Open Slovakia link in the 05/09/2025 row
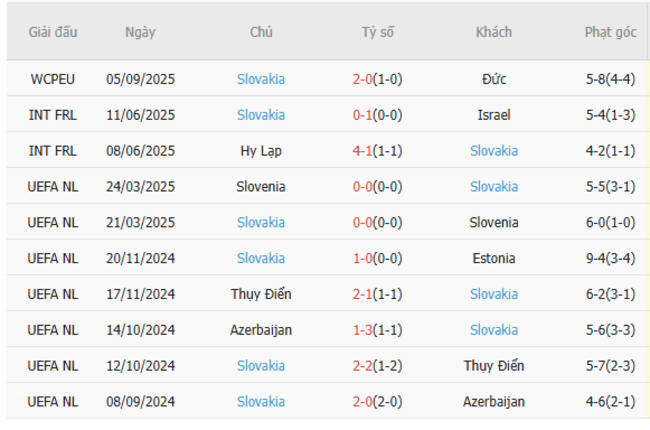The width and height of the screenshot is (650, 430). coord(261,79)
